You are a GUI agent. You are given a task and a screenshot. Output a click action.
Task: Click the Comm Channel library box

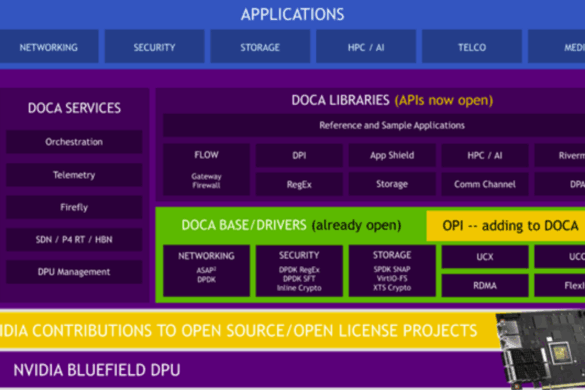pos(485,184)
